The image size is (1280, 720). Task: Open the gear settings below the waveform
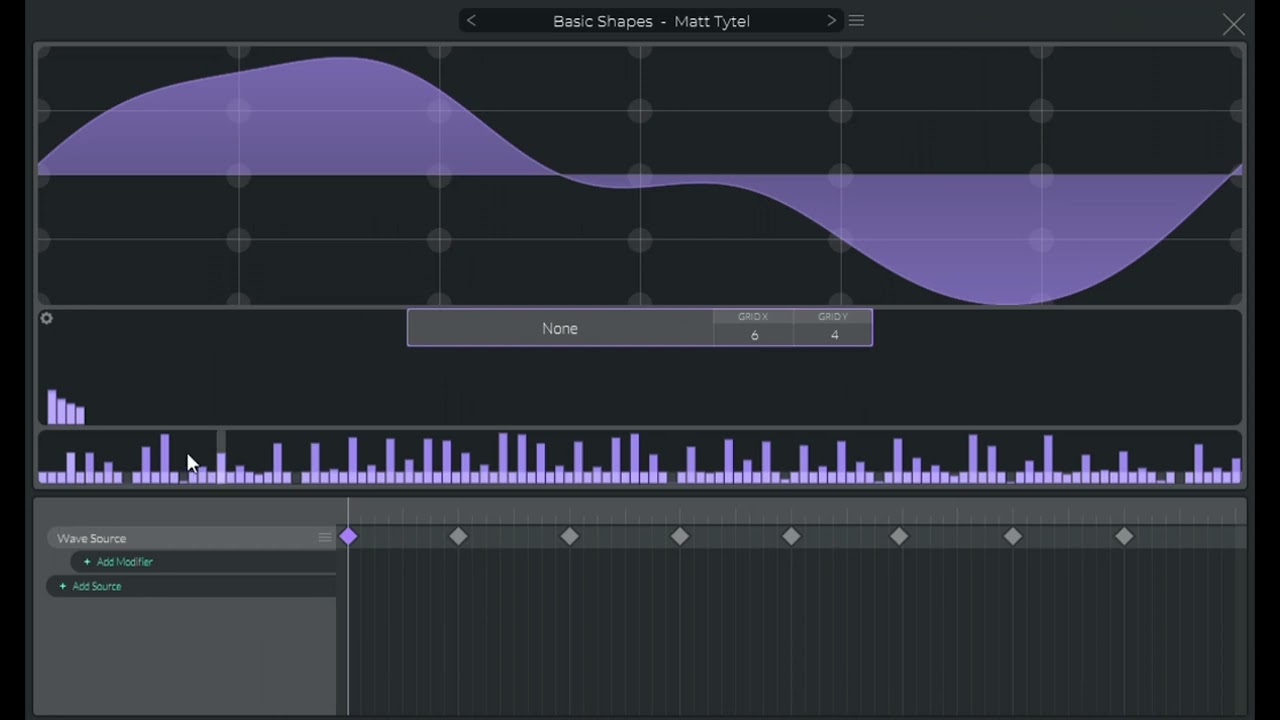click(x=46, y=318)
